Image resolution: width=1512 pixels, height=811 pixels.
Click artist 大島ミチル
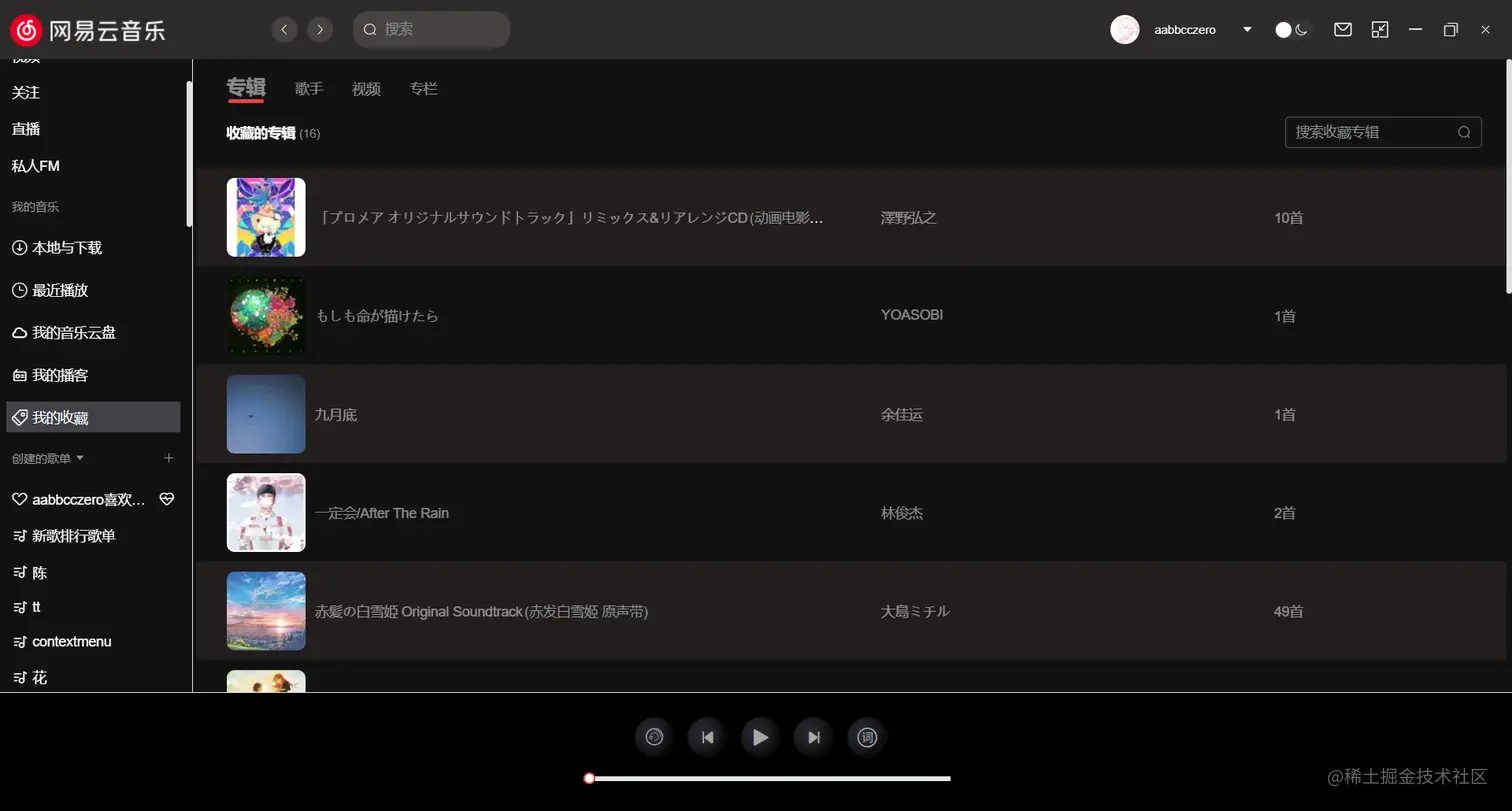(915, 611)
